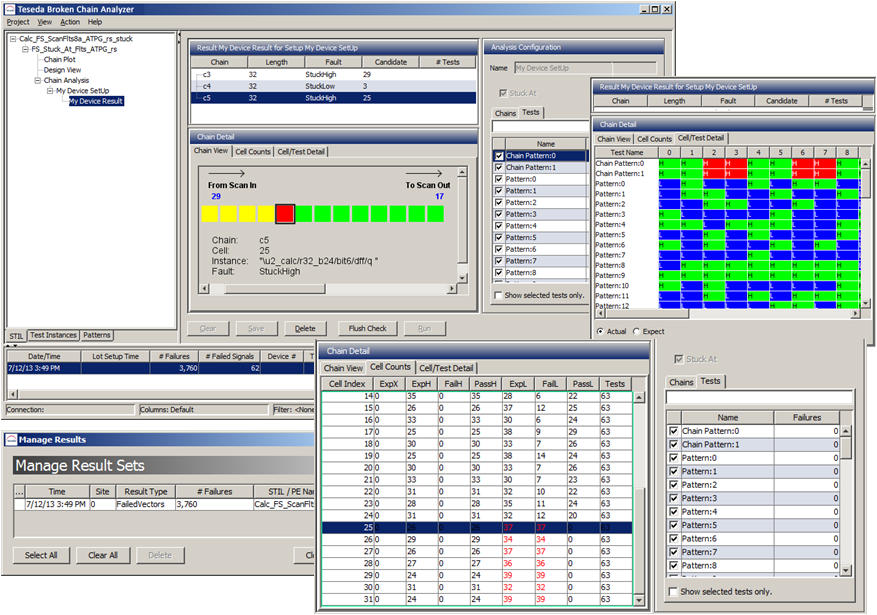Select chain c3 row in results table

334,74
